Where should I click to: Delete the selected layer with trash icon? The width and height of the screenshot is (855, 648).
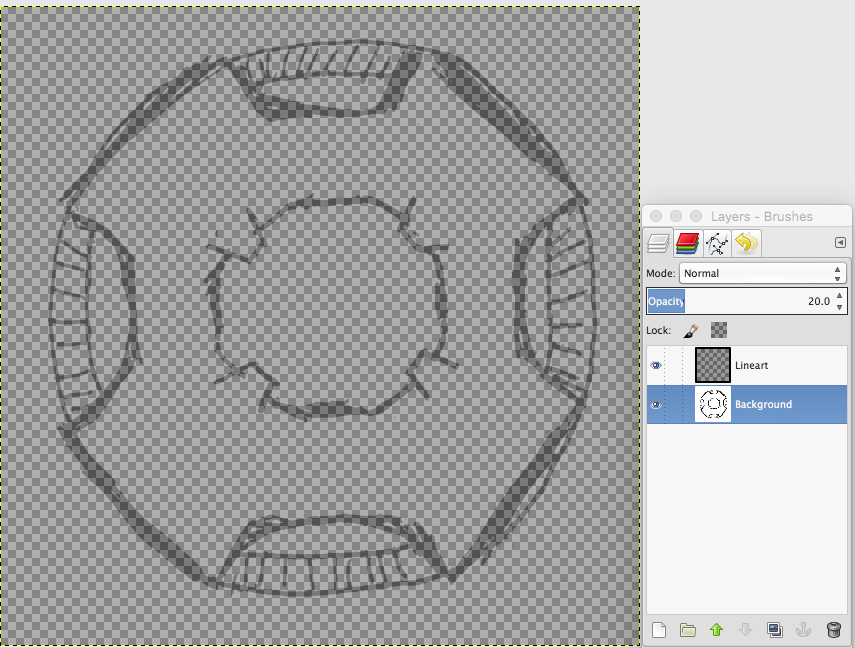pos(833,630)
